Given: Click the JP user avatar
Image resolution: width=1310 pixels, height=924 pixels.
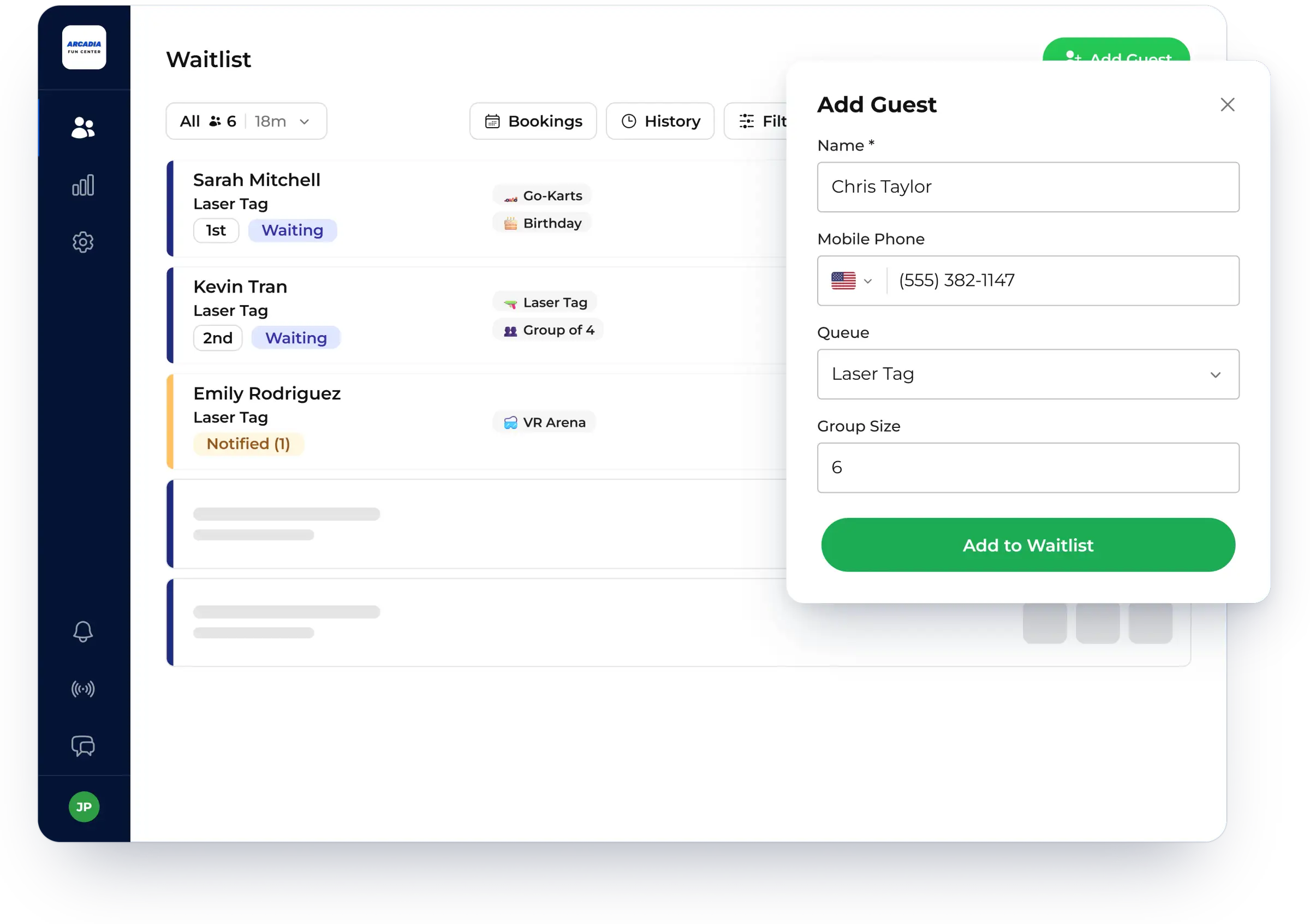Looking at the screenshot, I should coord(84,807).
